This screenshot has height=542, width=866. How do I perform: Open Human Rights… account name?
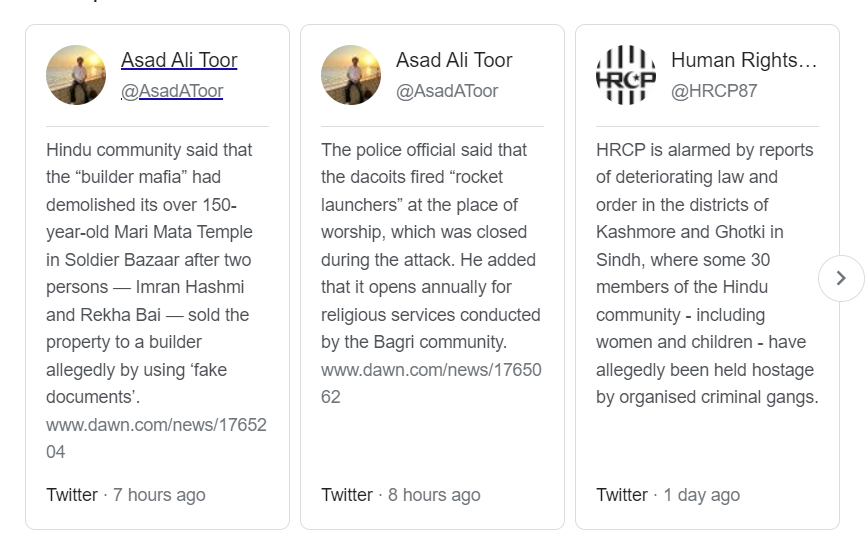743,60
